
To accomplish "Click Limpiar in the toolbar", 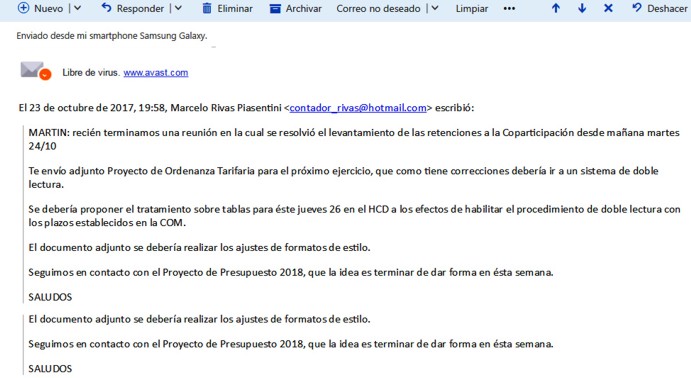I will click(472, 8).
